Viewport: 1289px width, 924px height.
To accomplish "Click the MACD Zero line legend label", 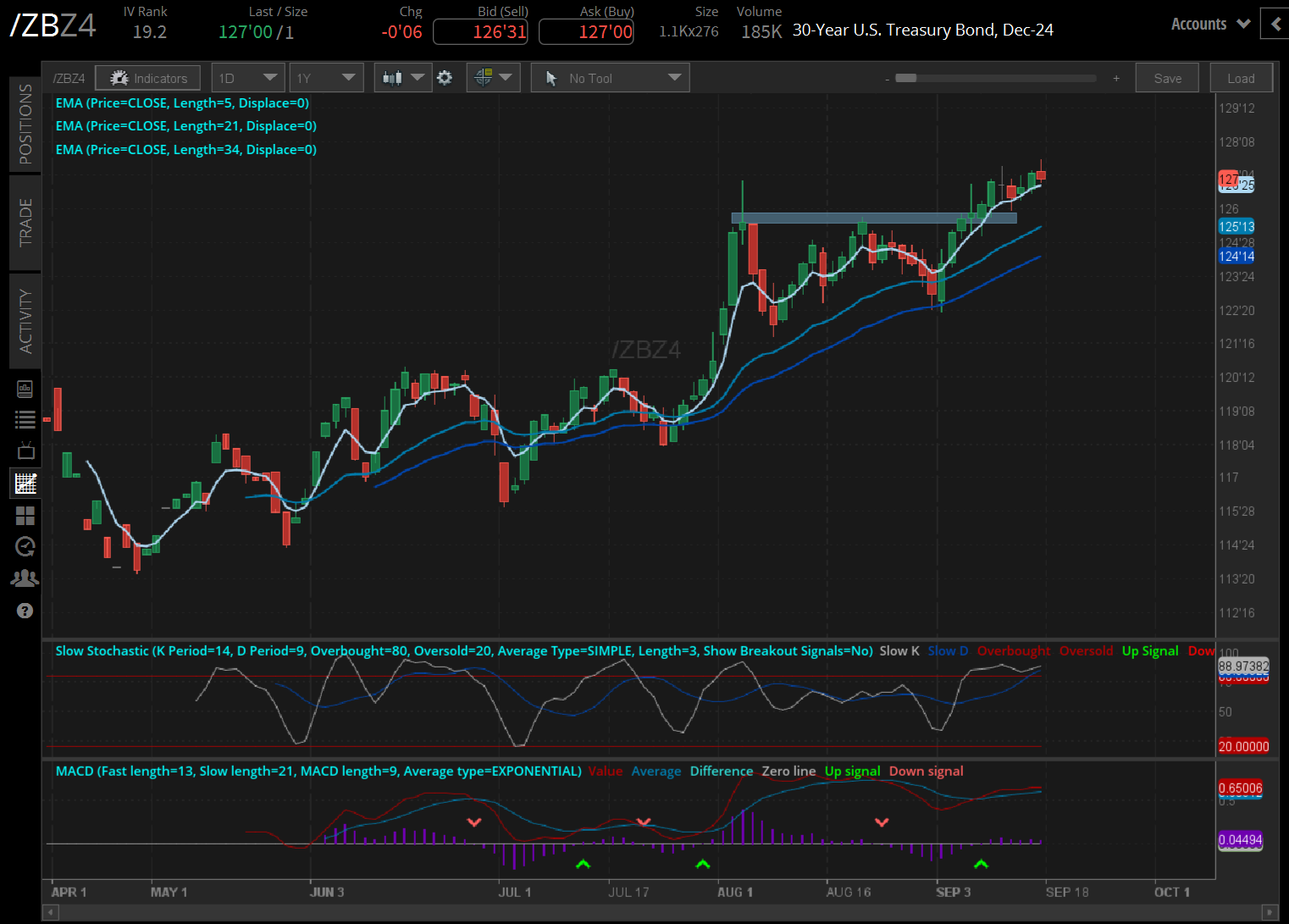I will [788, 772].
